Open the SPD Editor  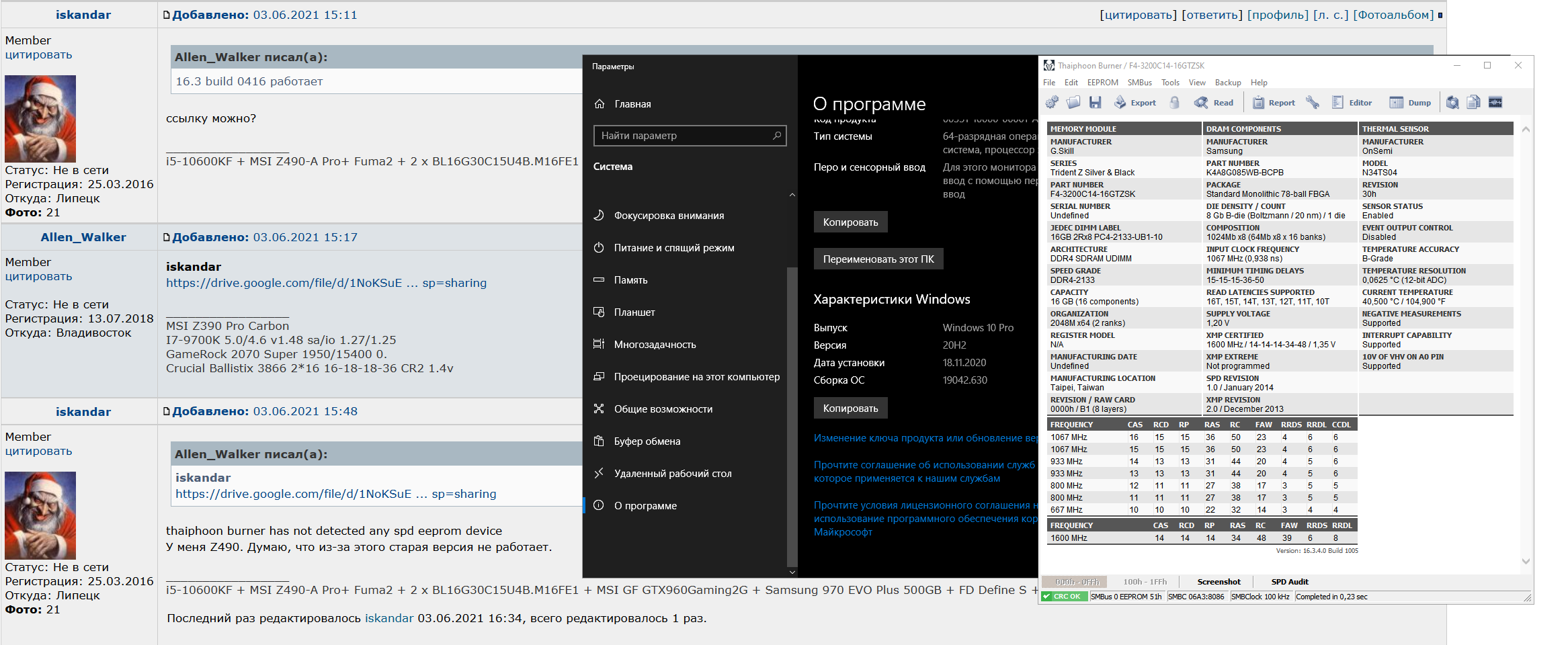pyautogui.click(x=1352, y=102)
